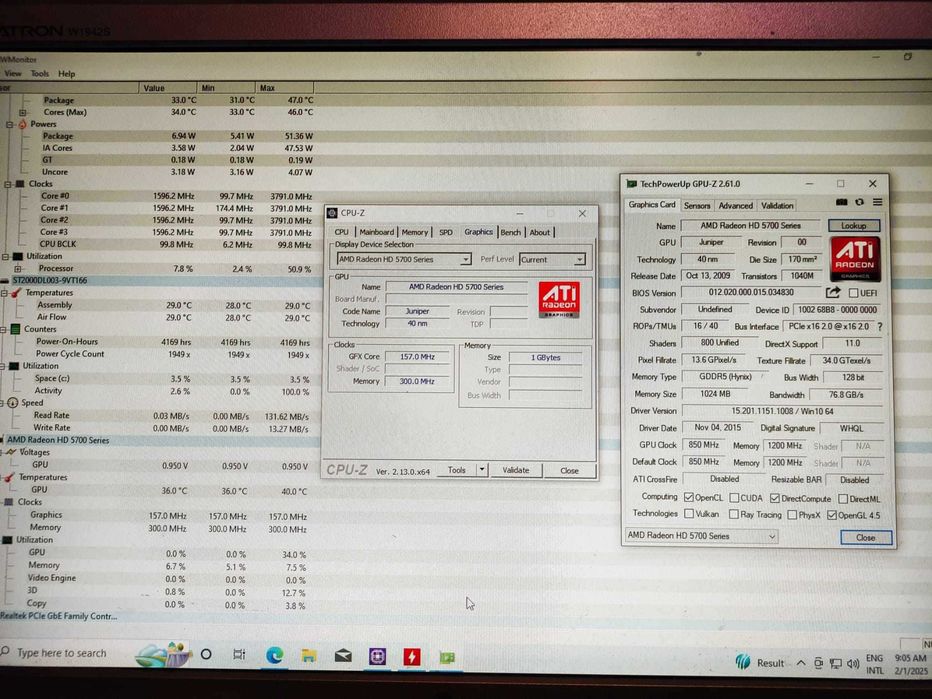
Task: Open Tools menu in HWMonitor
Action: point(40,74)
